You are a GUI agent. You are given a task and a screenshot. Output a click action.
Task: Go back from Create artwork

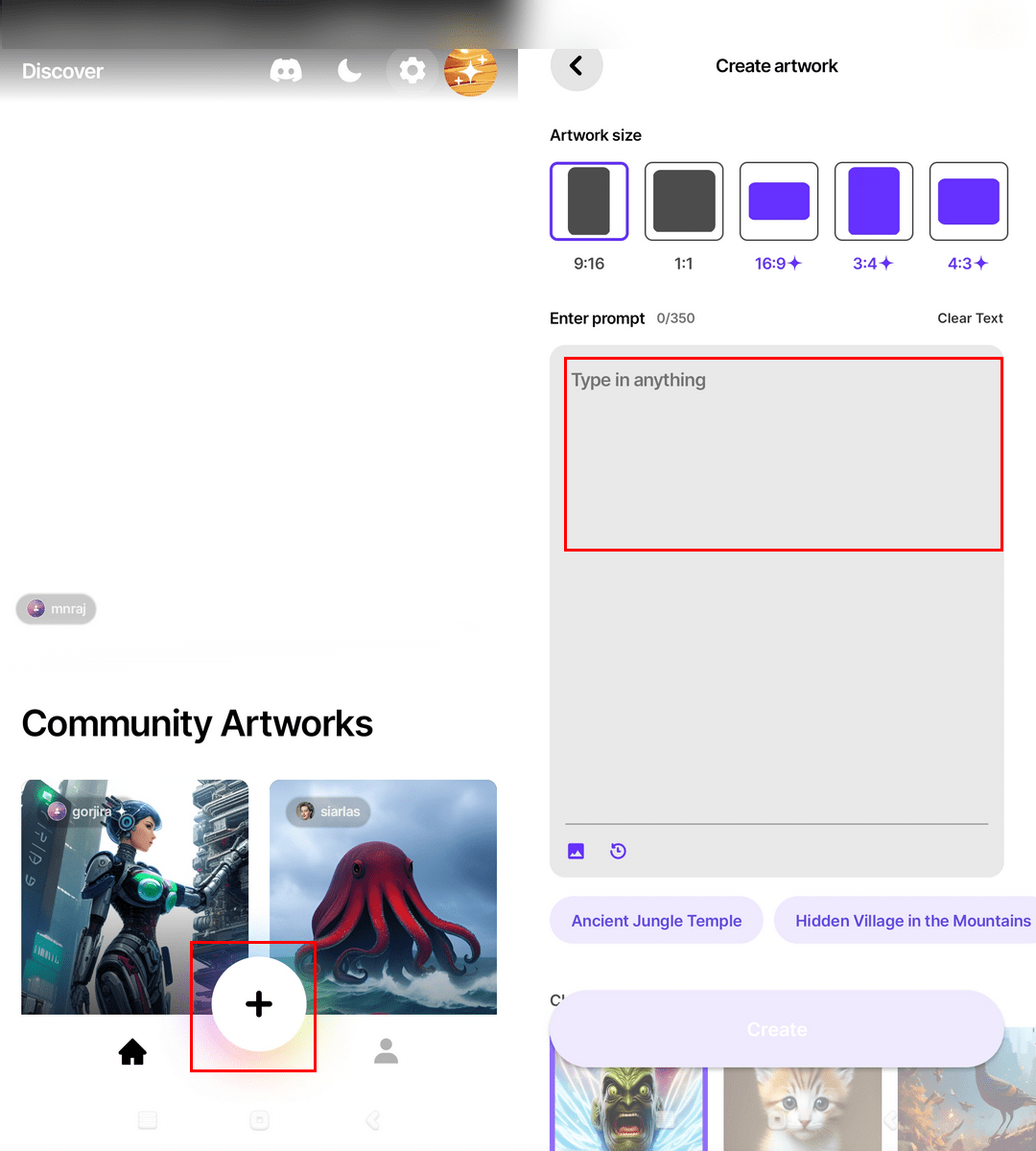(x=577, y=65)
